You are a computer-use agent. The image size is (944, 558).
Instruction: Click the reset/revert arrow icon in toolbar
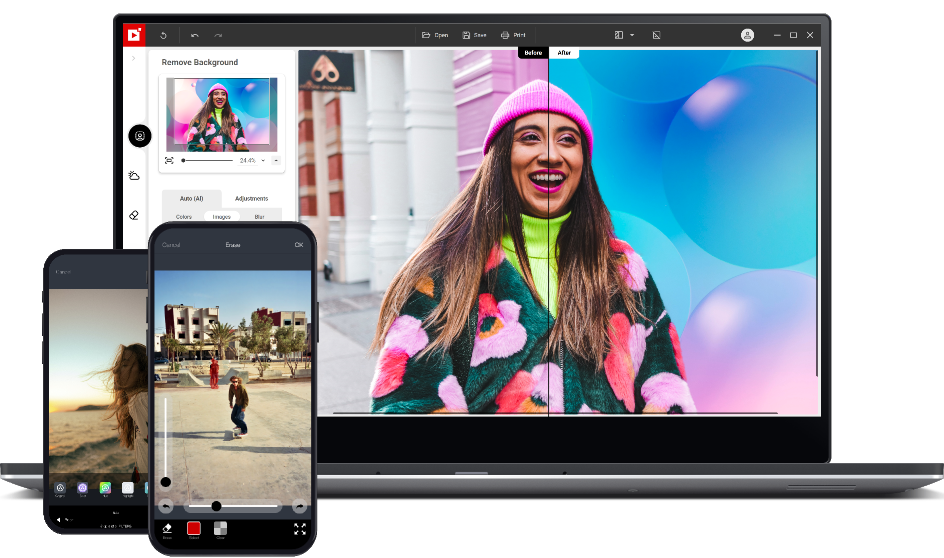click(163, 36)
